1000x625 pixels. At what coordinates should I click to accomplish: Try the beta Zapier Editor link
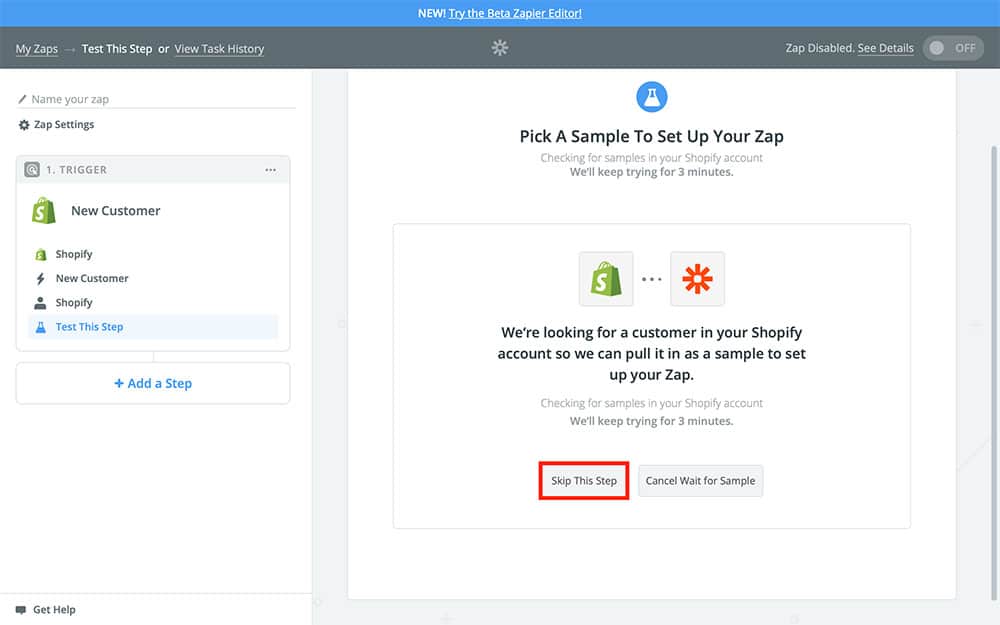[x=515, y=13]
